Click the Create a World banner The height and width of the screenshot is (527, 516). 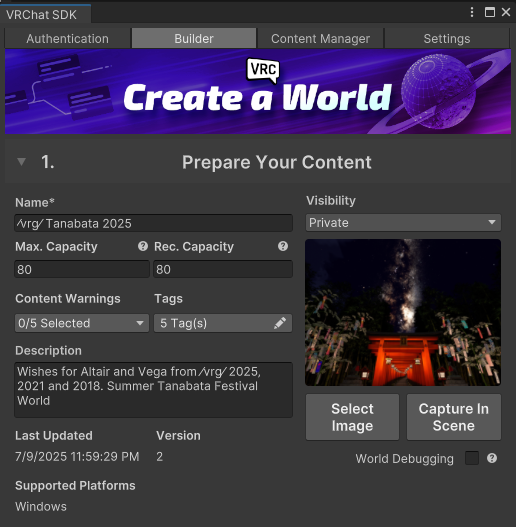(258, 91)
